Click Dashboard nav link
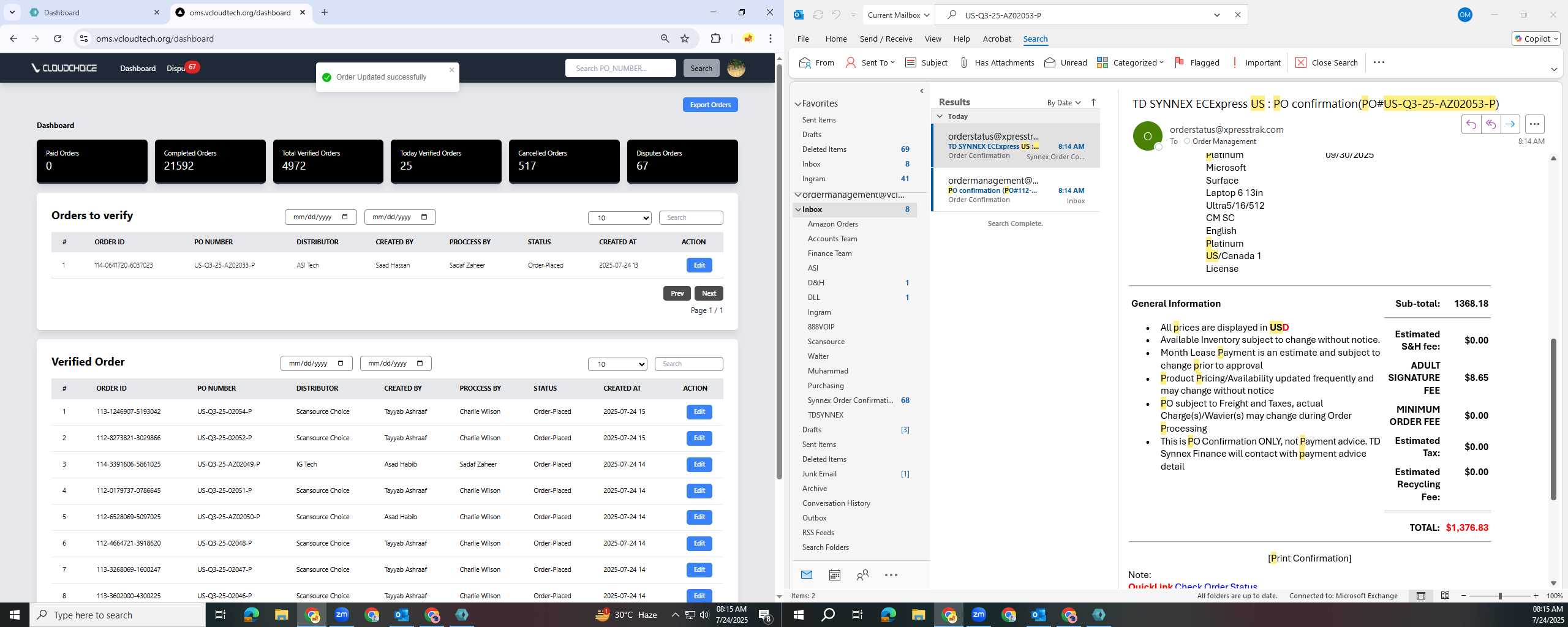This screenshot has height=627, width=1568. (x=138, y=68)
